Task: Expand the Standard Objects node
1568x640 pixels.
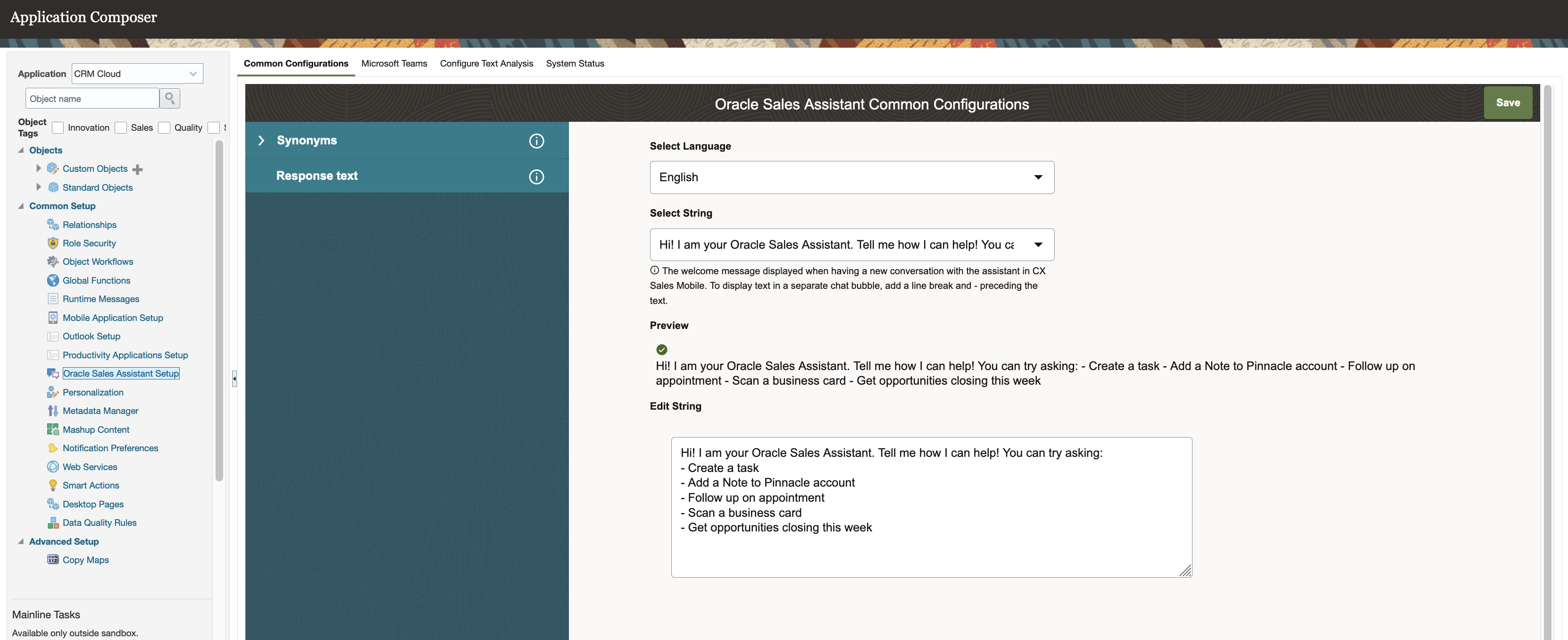Action: point(38,187)
